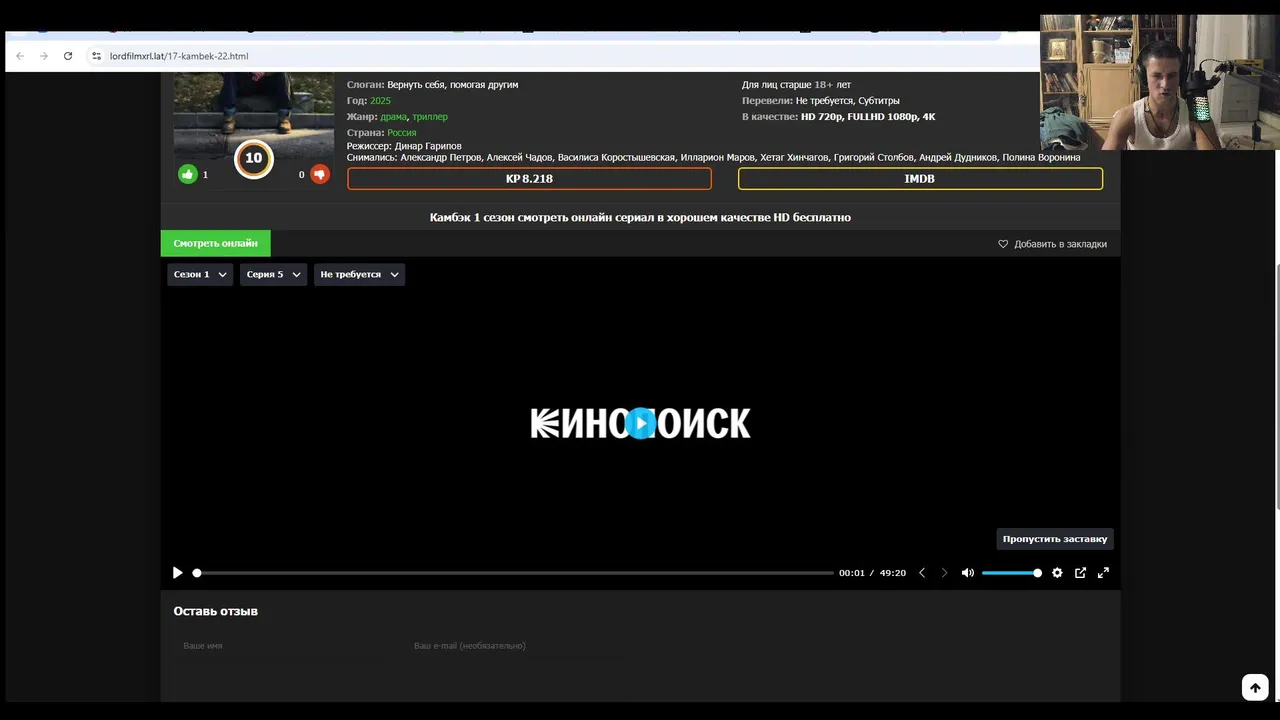Click the Оставь отзыв heading
The width and height of the screenshot is (1280, 720).
pyautogui.click(x=216, y=611)
